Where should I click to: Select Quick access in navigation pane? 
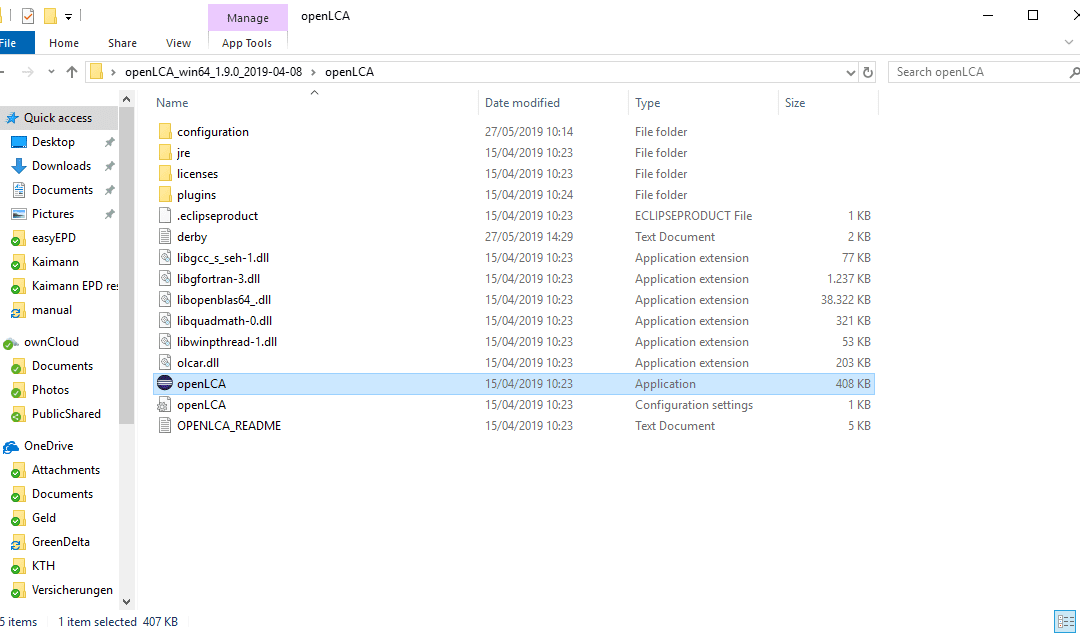pos(58,118)
